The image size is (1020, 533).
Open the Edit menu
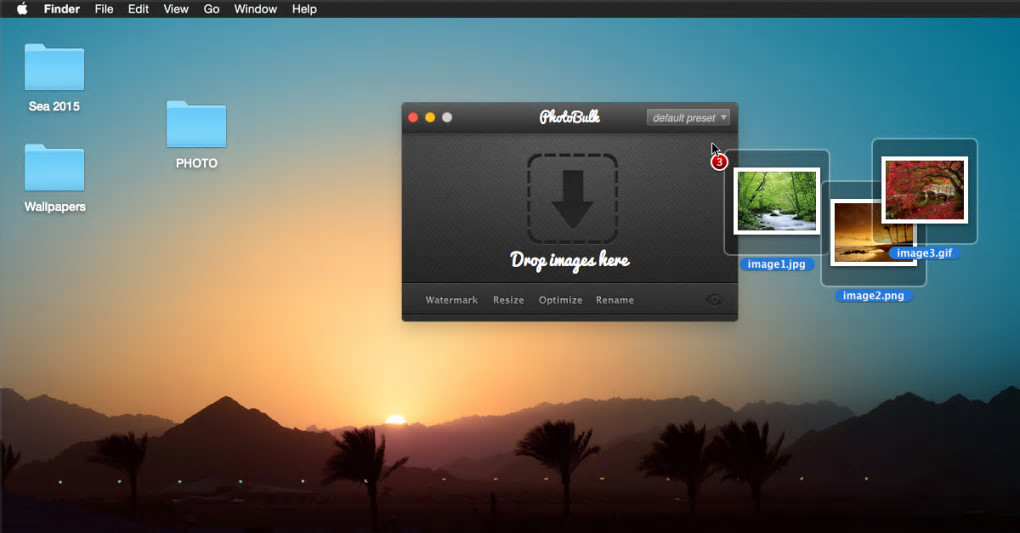point(139,9)
